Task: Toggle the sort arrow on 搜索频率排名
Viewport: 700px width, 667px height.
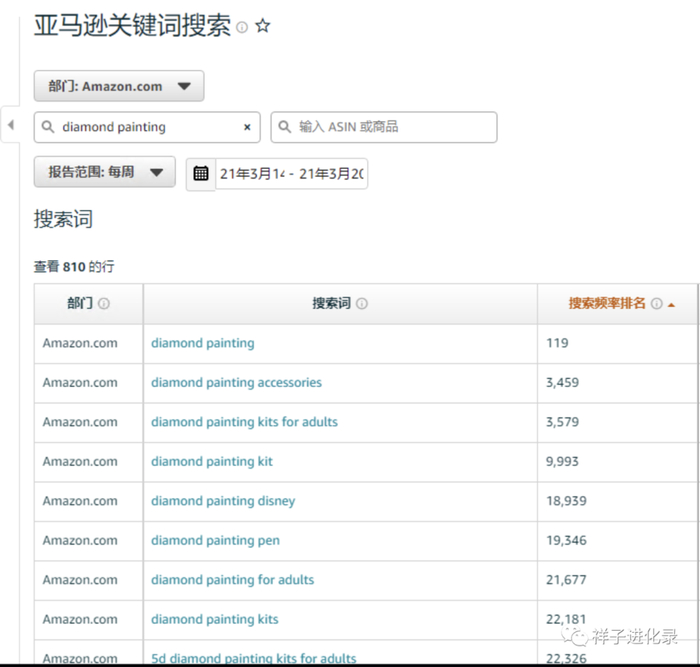Action: pyautogui.click(x=671, y=305)
